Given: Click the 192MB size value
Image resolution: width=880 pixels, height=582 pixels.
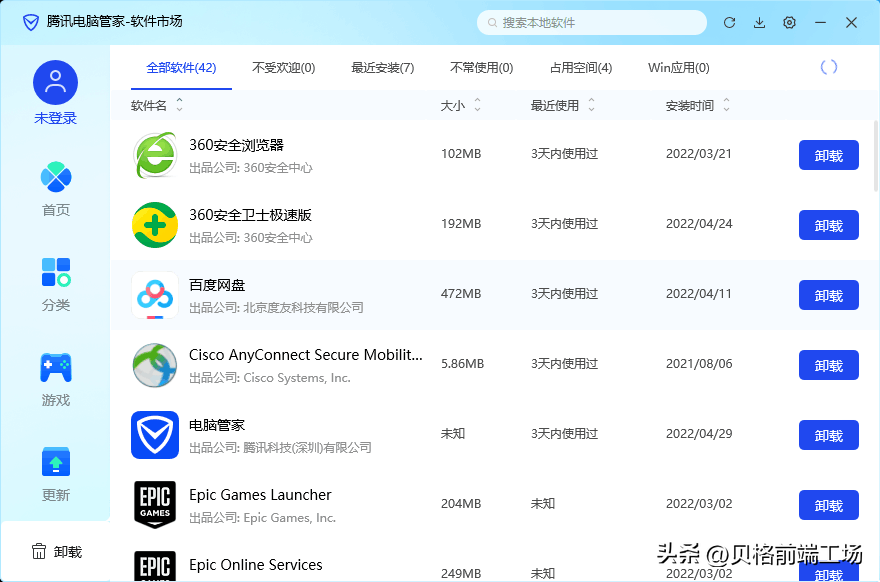Looking at the screenshot, I should click(x=461, y=224).
